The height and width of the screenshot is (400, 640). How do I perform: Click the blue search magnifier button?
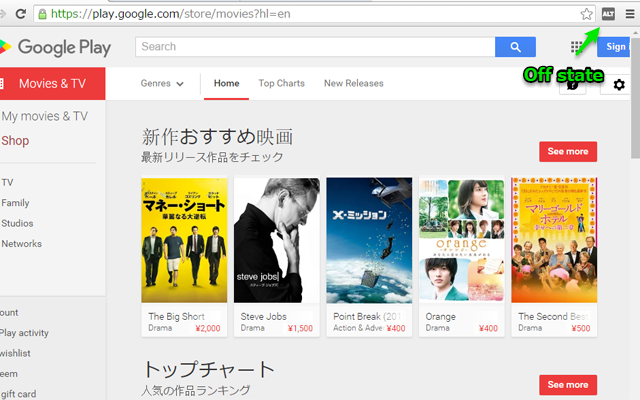tap(515, 47)
